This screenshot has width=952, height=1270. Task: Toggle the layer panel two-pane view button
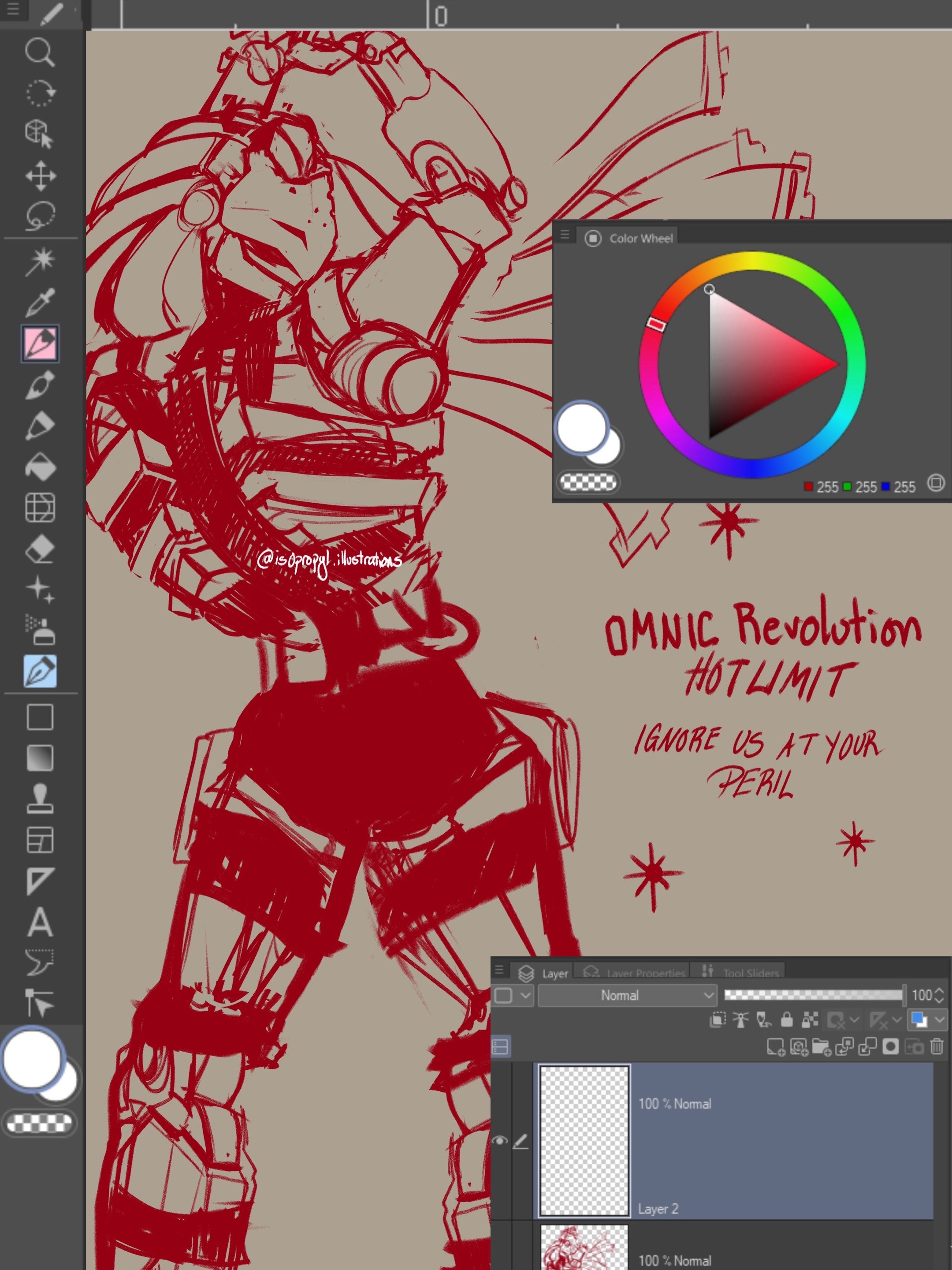pyautogui.click(x=500, y=1047)
